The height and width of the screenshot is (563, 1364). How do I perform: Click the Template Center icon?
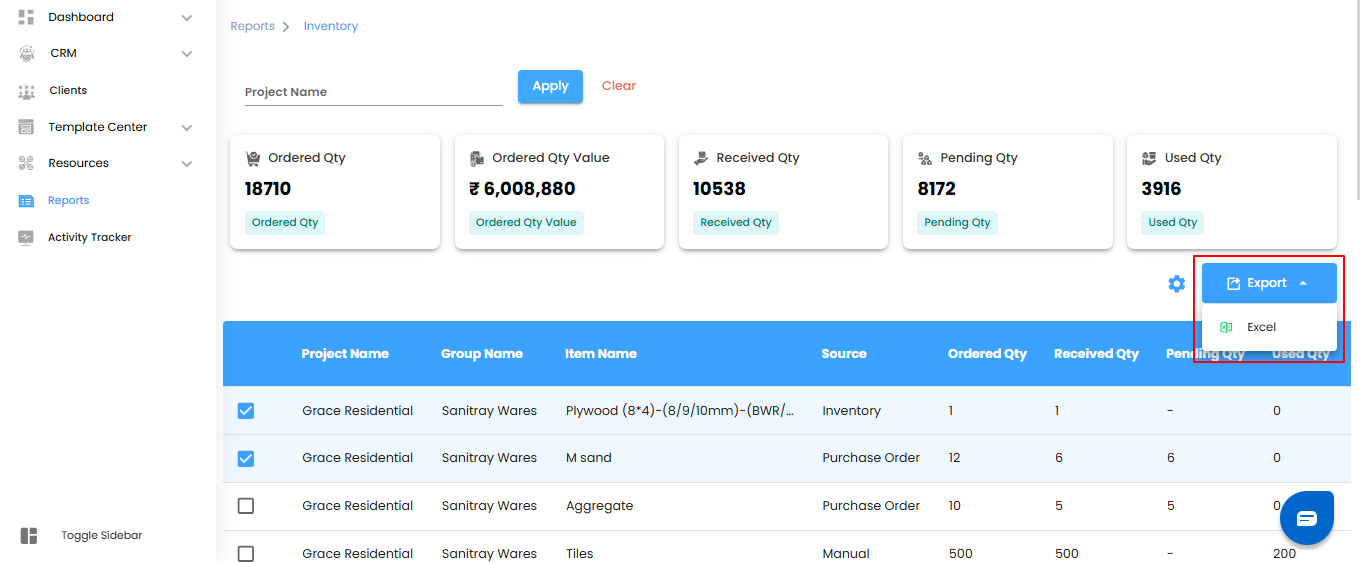(x=27, y=127)
